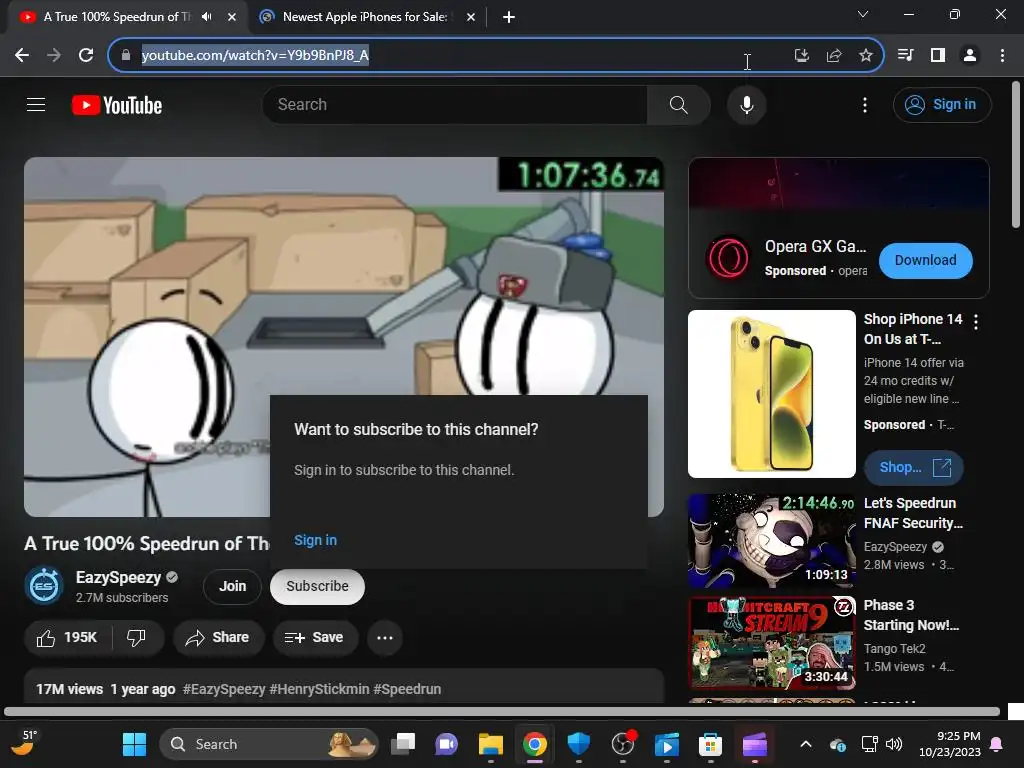Open File Explorer from taskbar
This screenshot has width=1024, height=768.
(x=490, y=744)
